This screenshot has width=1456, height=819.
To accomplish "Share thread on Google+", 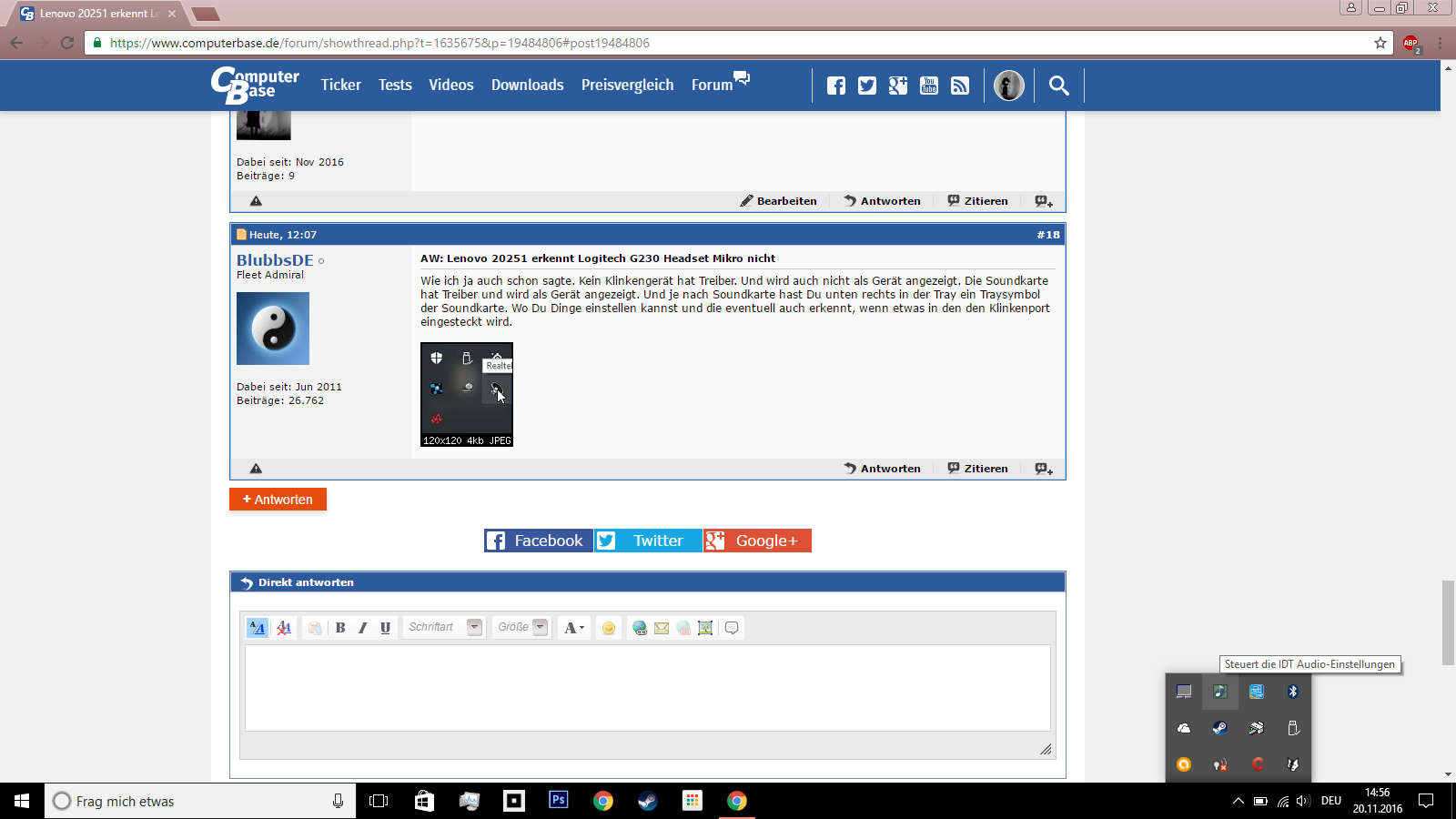I will coord(757,541).
